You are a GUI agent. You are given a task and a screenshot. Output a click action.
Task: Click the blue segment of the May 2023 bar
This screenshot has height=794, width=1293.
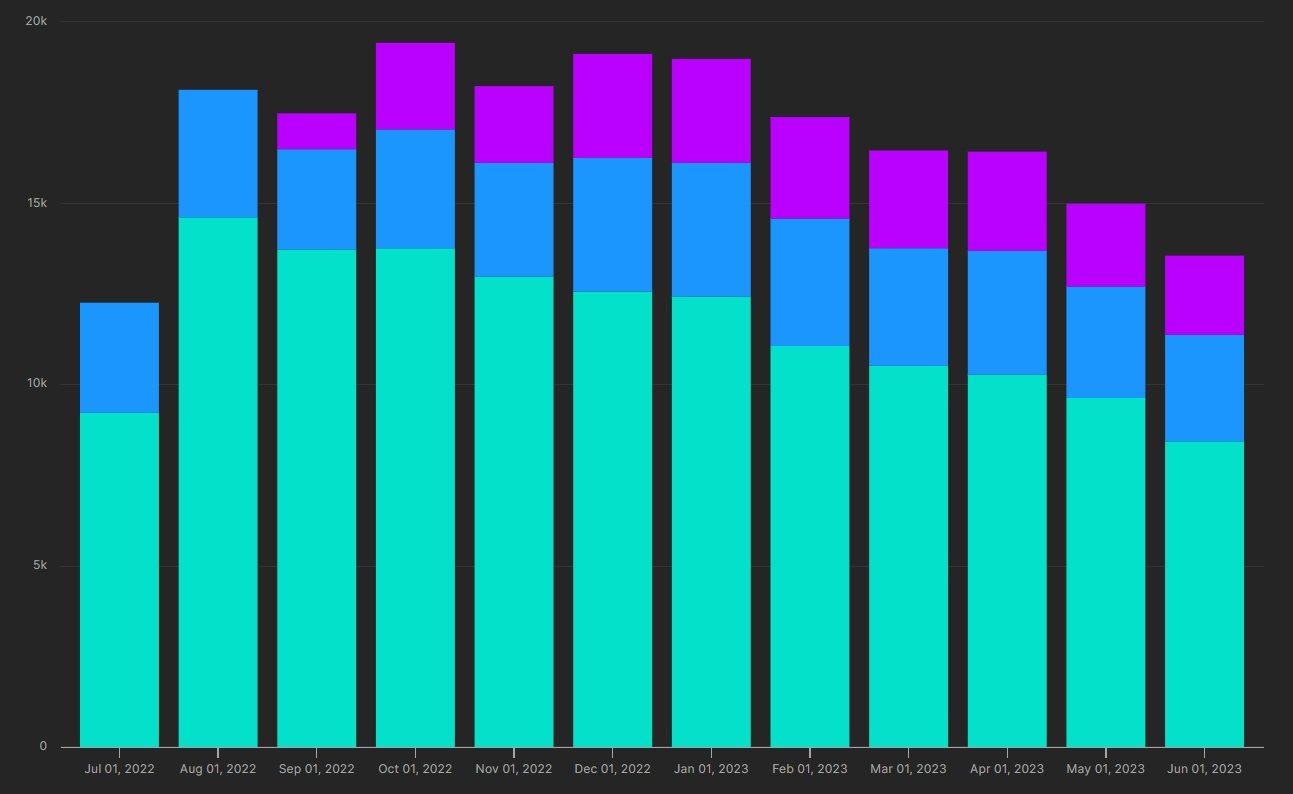[x=1105, y=342]
